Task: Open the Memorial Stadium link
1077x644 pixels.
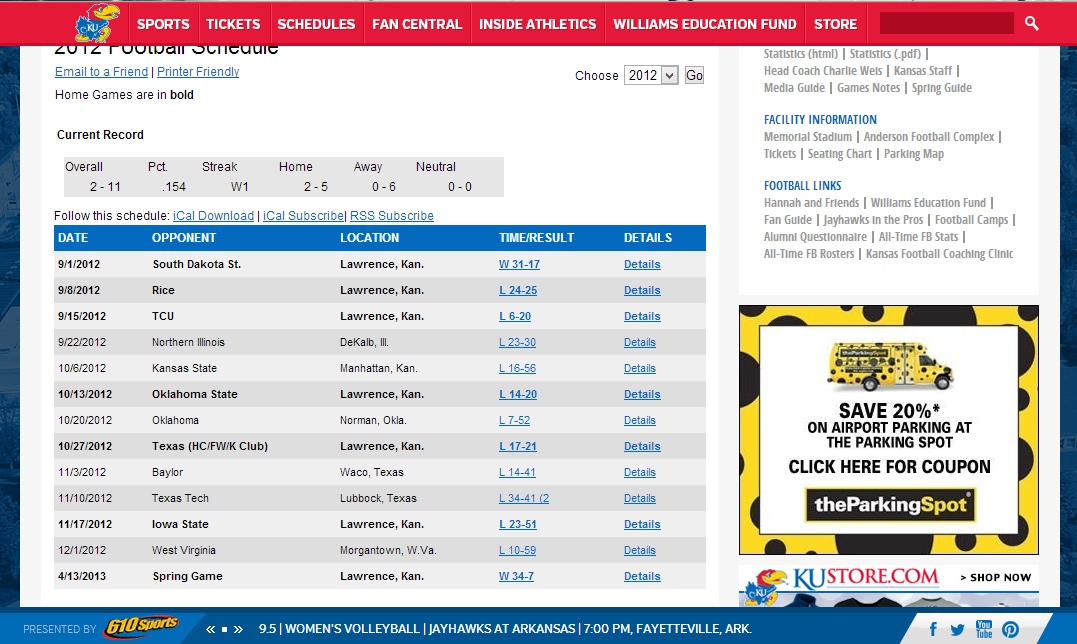Action: pyautogui.click(x=808, y=137)
